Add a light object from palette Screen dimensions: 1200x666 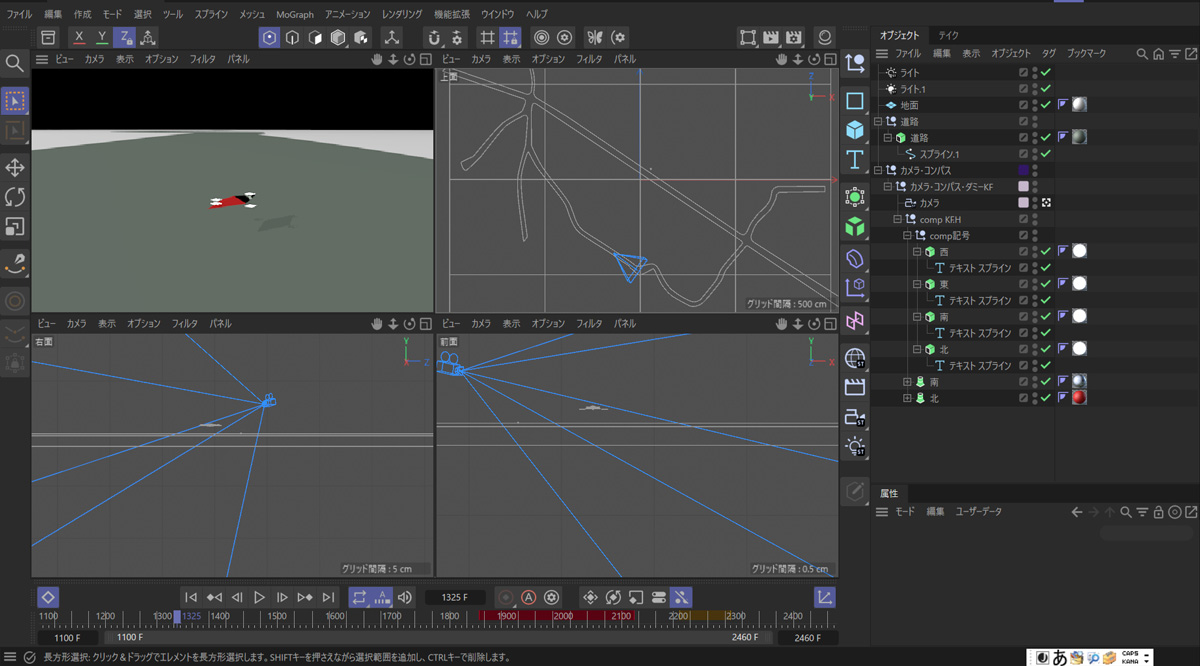(855, 446)
